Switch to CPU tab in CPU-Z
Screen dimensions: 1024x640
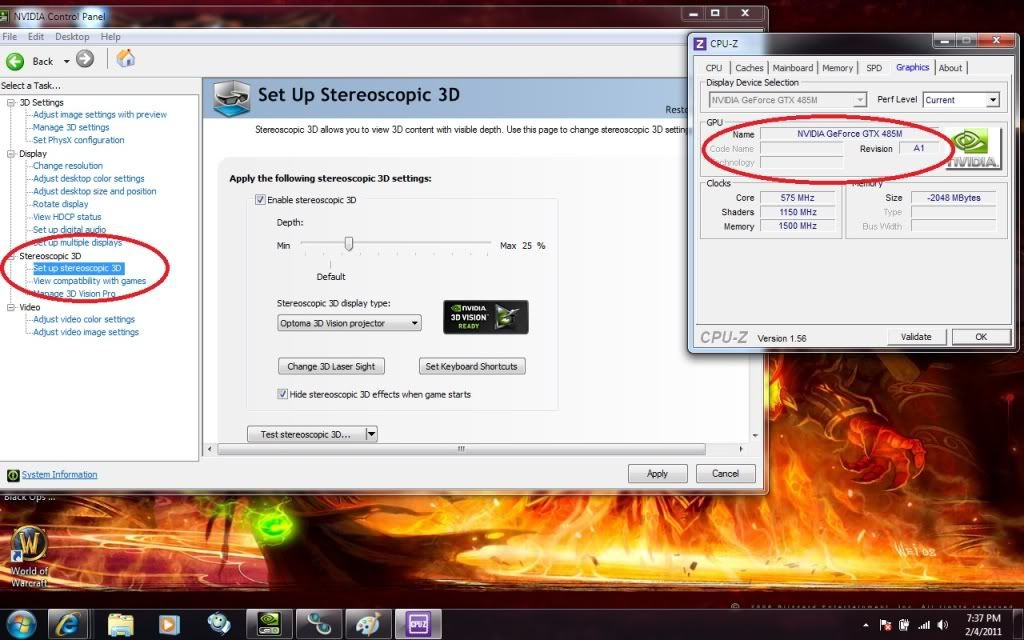point(714,68)
